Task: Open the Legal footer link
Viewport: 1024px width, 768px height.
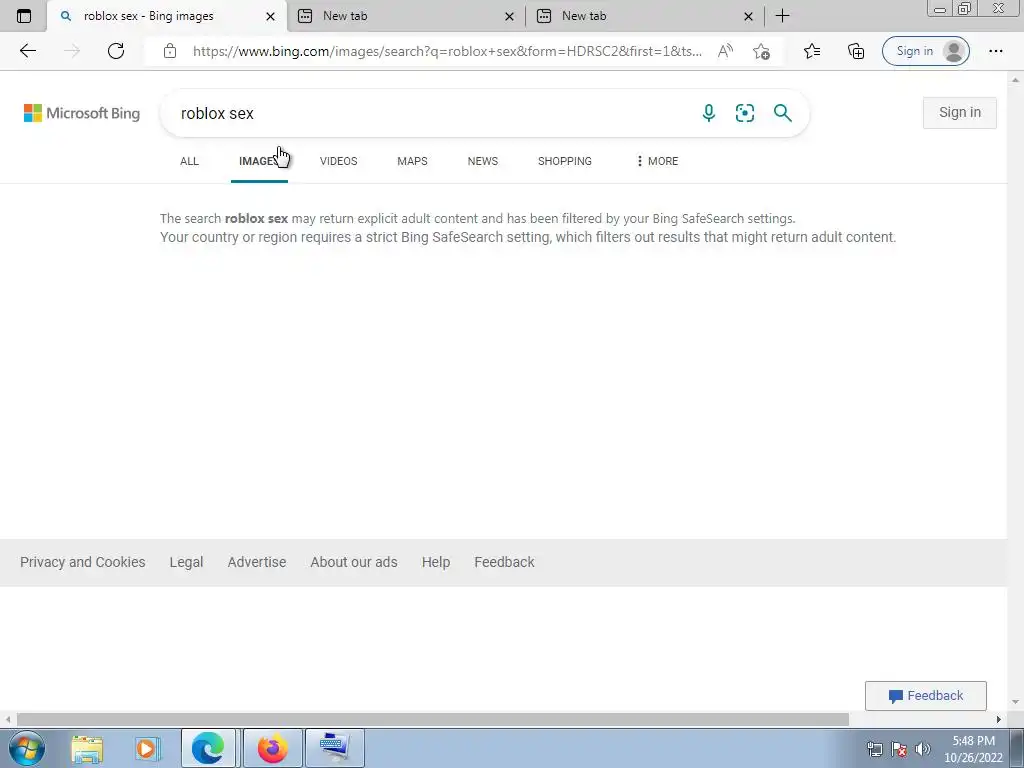Action: tap(186, 562)
